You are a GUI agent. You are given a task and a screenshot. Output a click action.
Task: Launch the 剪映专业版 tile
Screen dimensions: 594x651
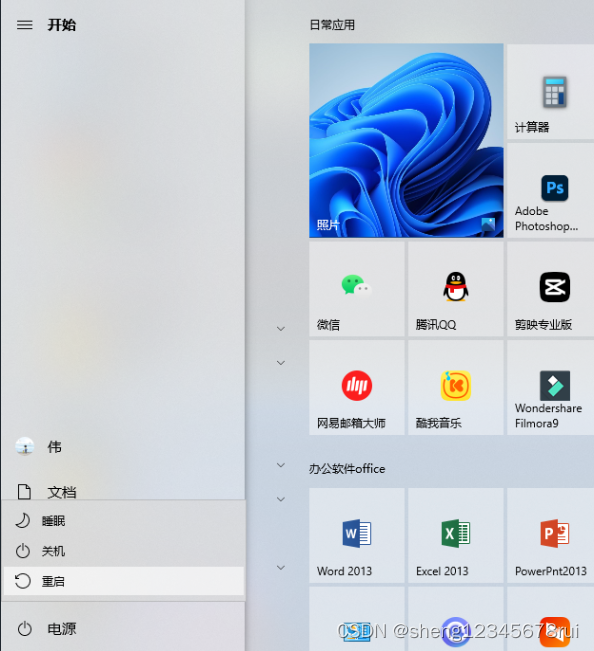tap(550, 289)
